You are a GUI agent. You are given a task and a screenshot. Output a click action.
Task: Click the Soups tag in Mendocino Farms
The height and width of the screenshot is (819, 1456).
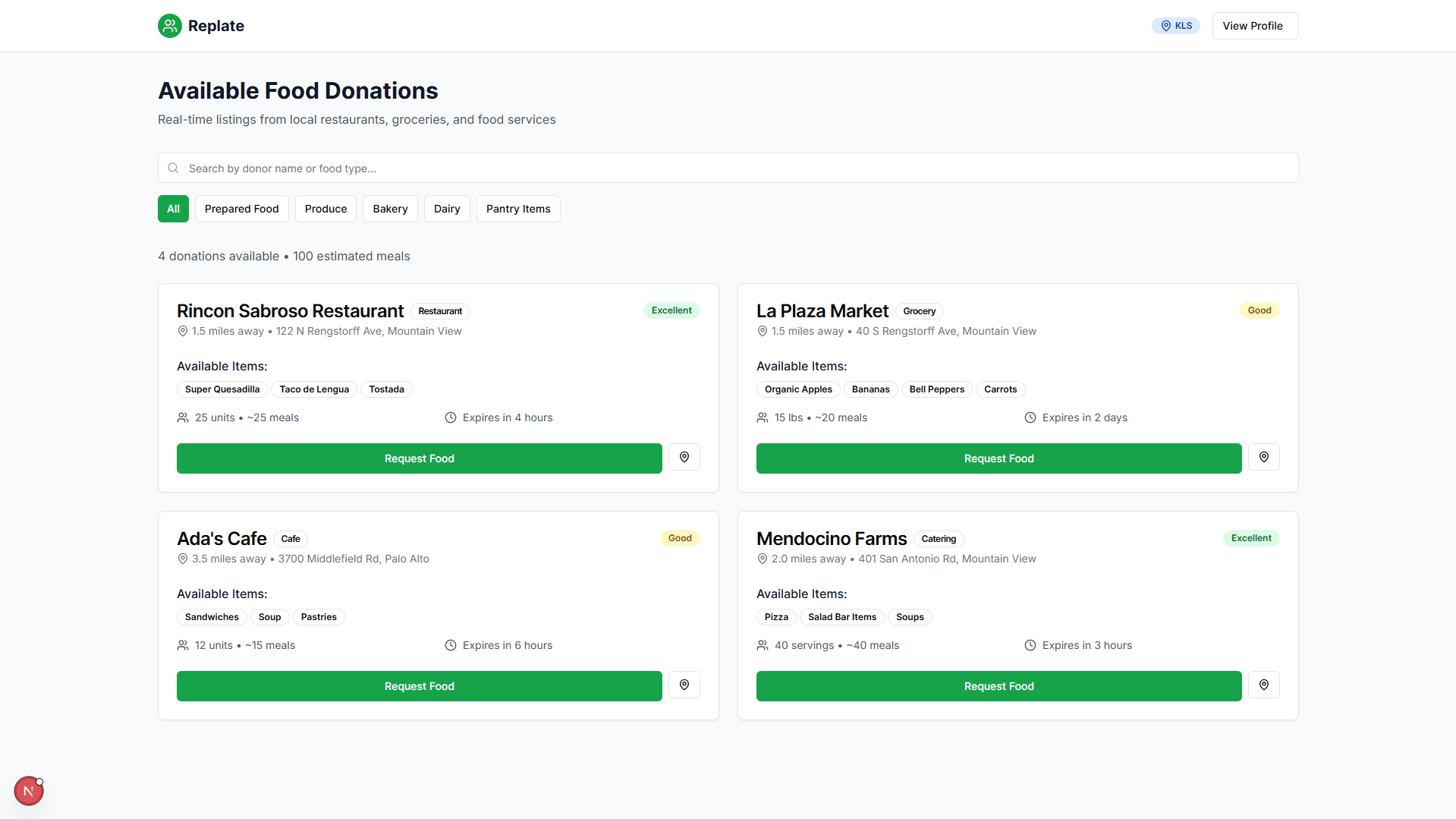point(910,617)
